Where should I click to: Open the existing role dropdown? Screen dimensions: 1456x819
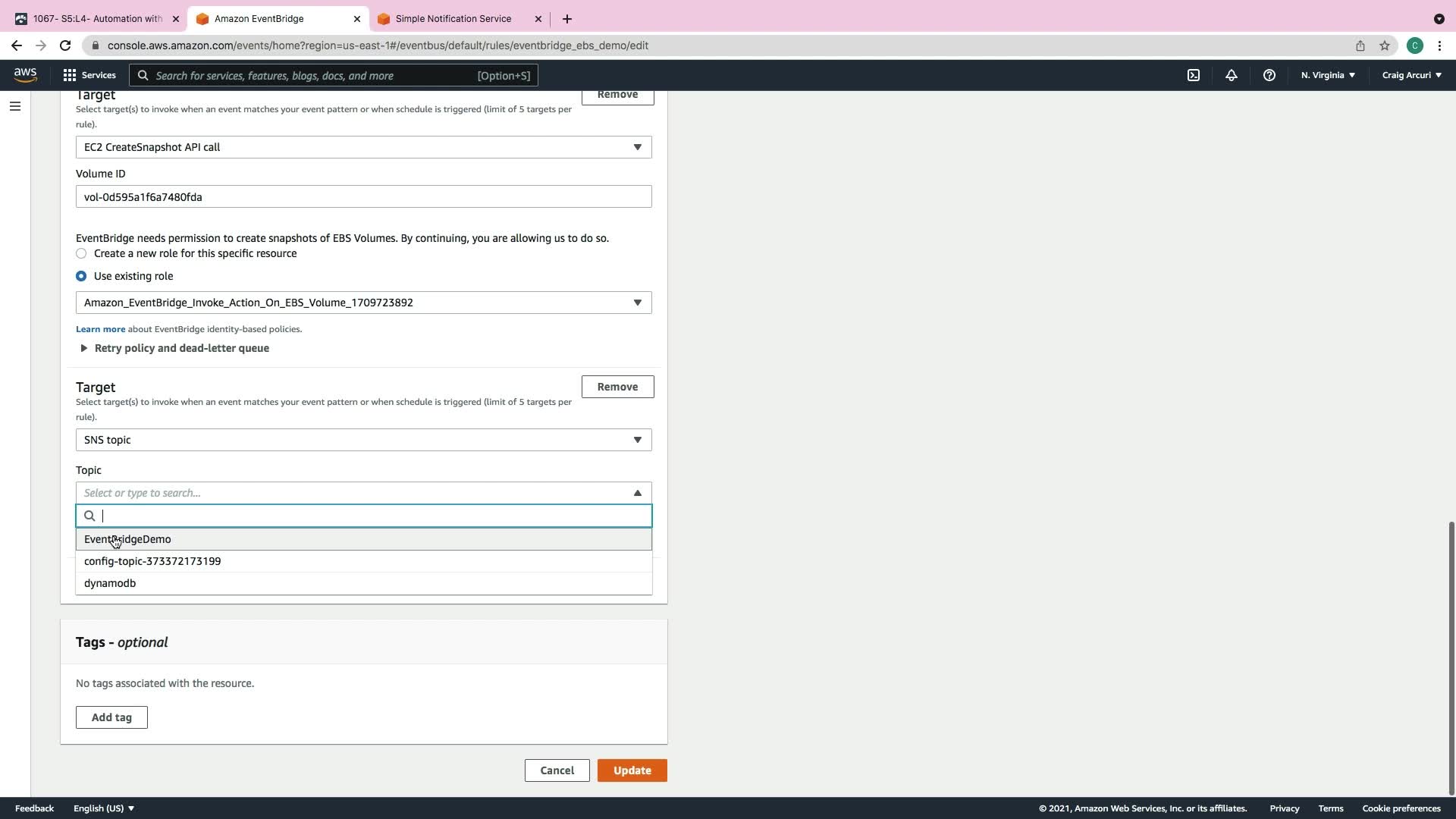tap(363, 303)
